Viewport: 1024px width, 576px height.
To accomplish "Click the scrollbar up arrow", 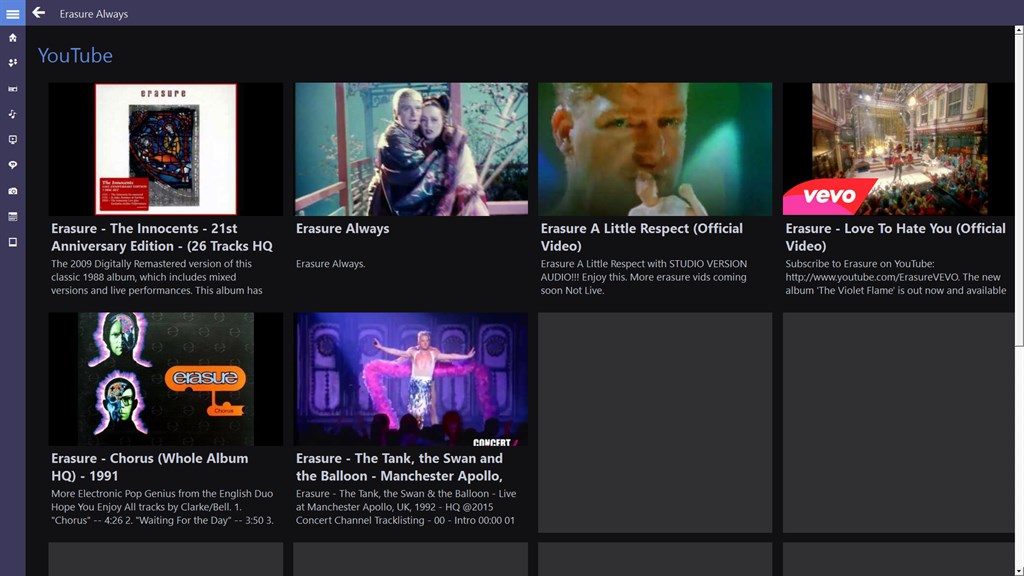I will pyautogui.click(x=1019, y=30).
